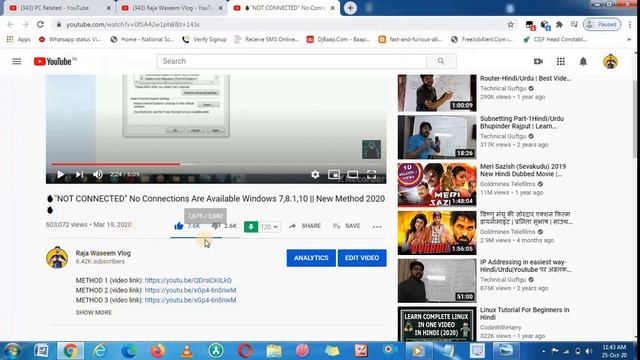Expand the description with Show More

point(94,312)
